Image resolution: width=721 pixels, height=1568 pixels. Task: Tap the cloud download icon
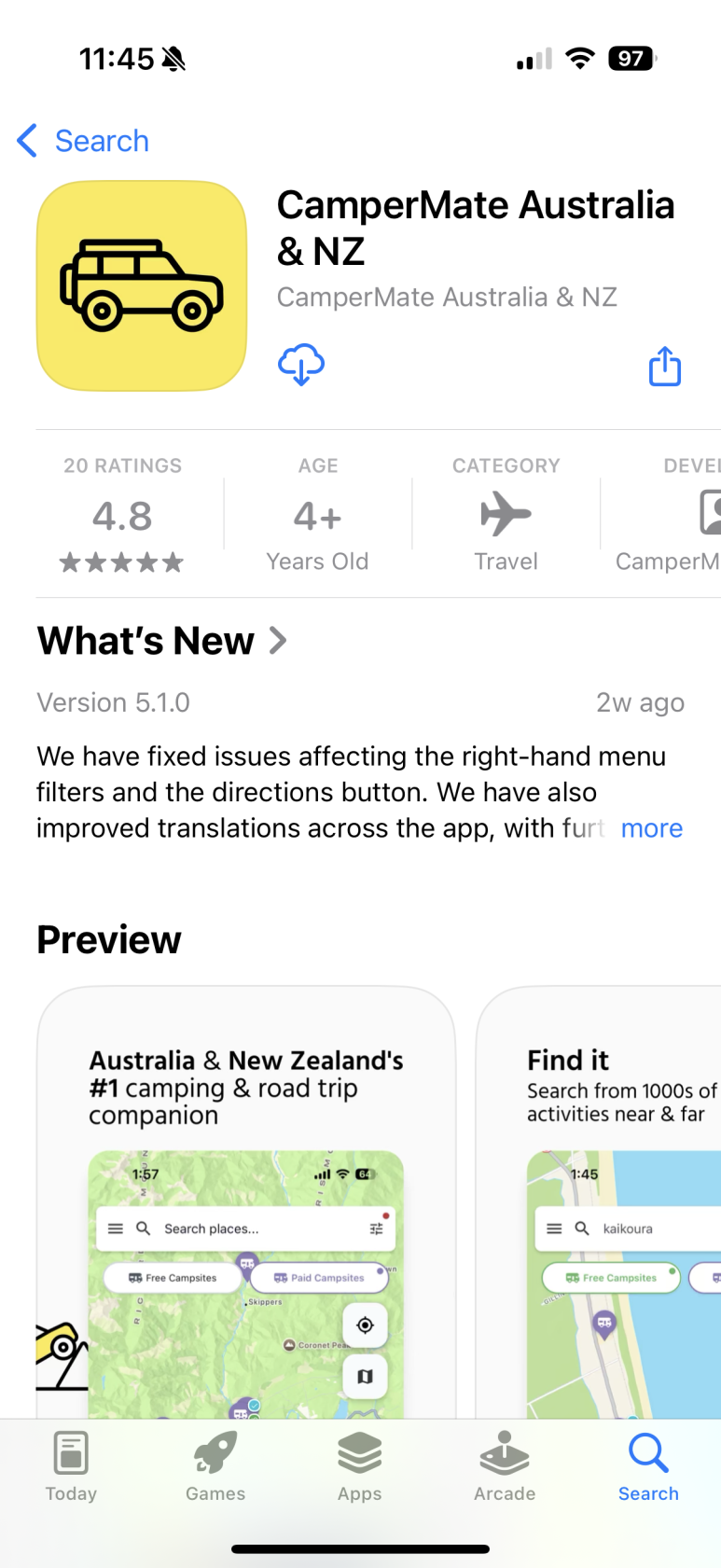(300, 364)
